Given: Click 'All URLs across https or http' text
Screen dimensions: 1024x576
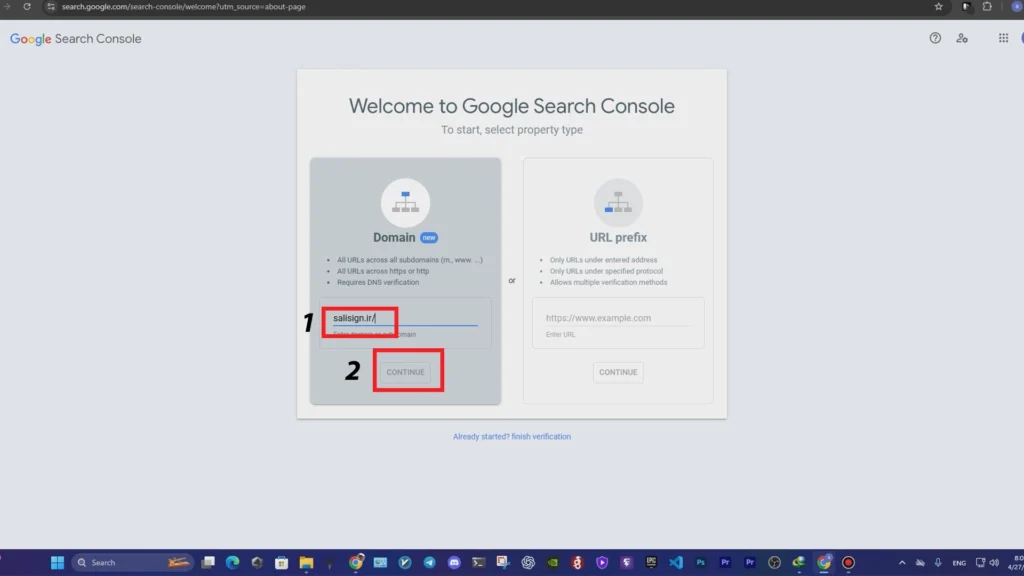Looking at the screenshot, I should pos(383,271).
